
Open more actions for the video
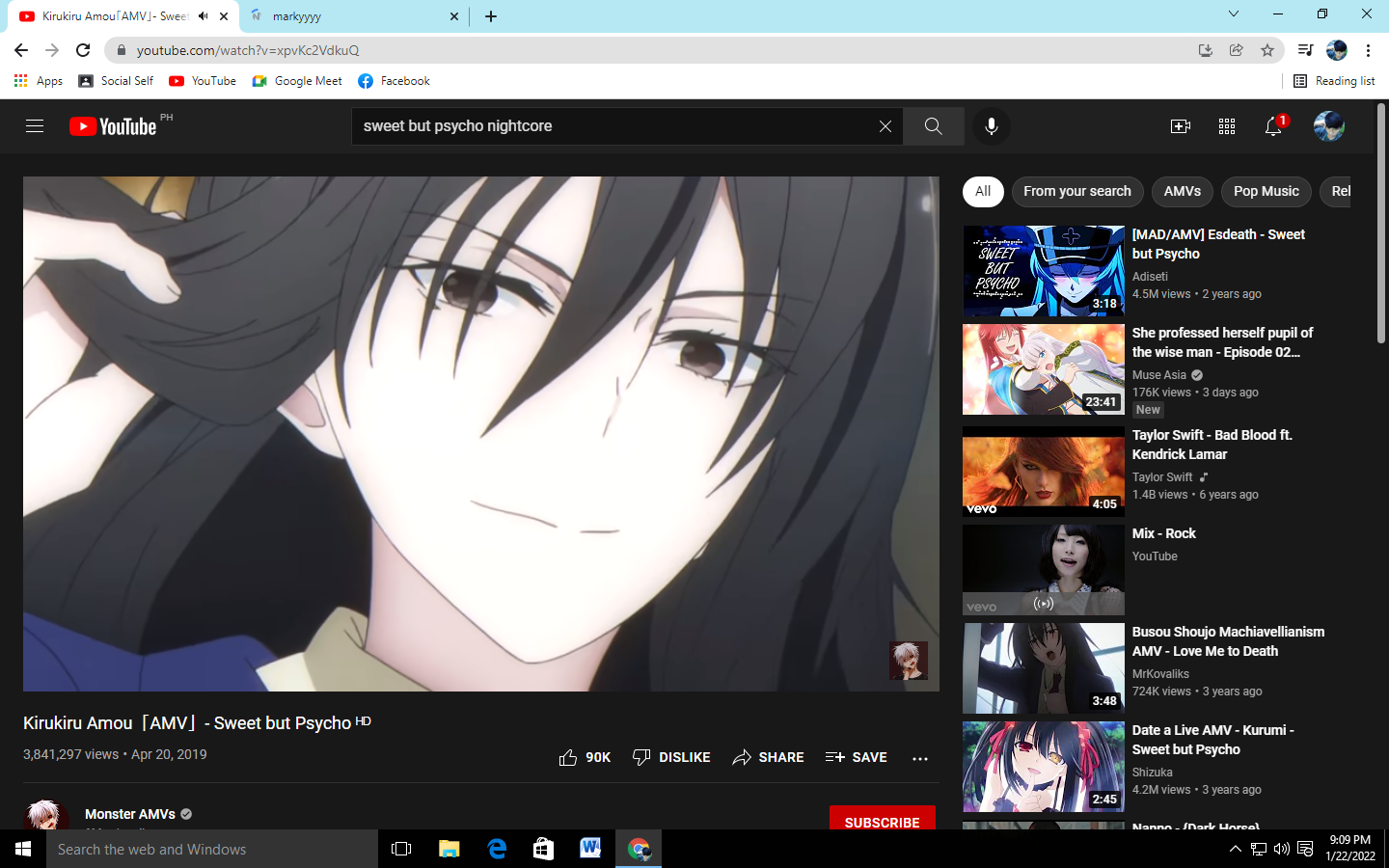pos(920,758)
